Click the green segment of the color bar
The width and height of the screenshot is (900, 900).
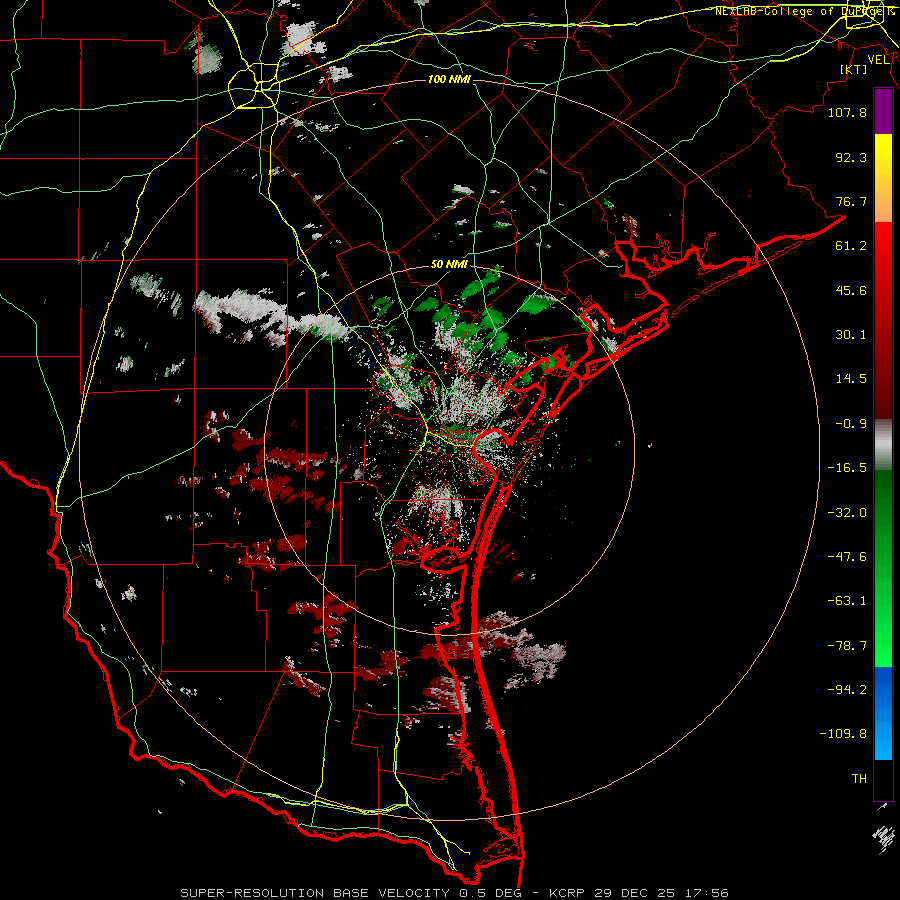[883, 568]
